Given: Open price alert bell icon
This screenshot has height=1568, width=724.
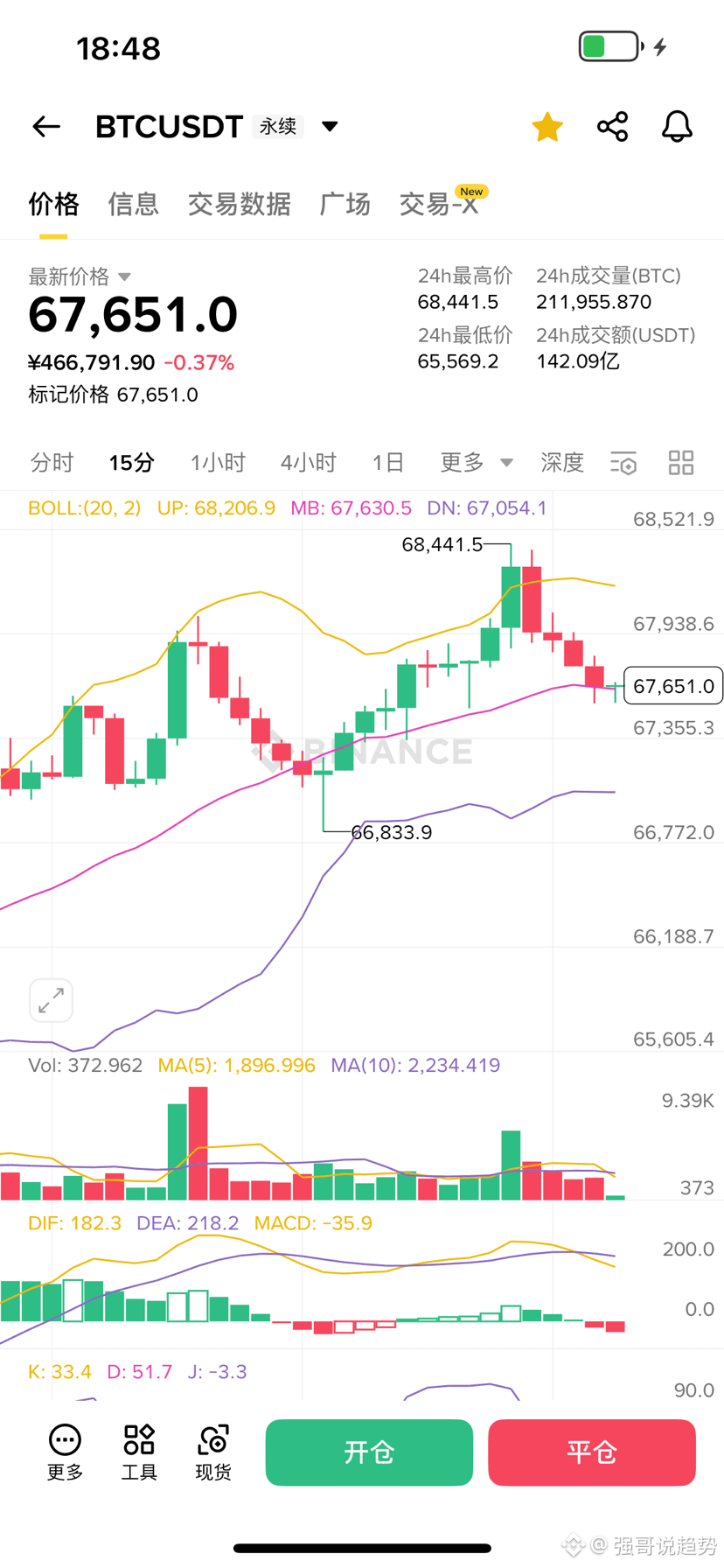Looking at the screenshot, I should [677, 127].
